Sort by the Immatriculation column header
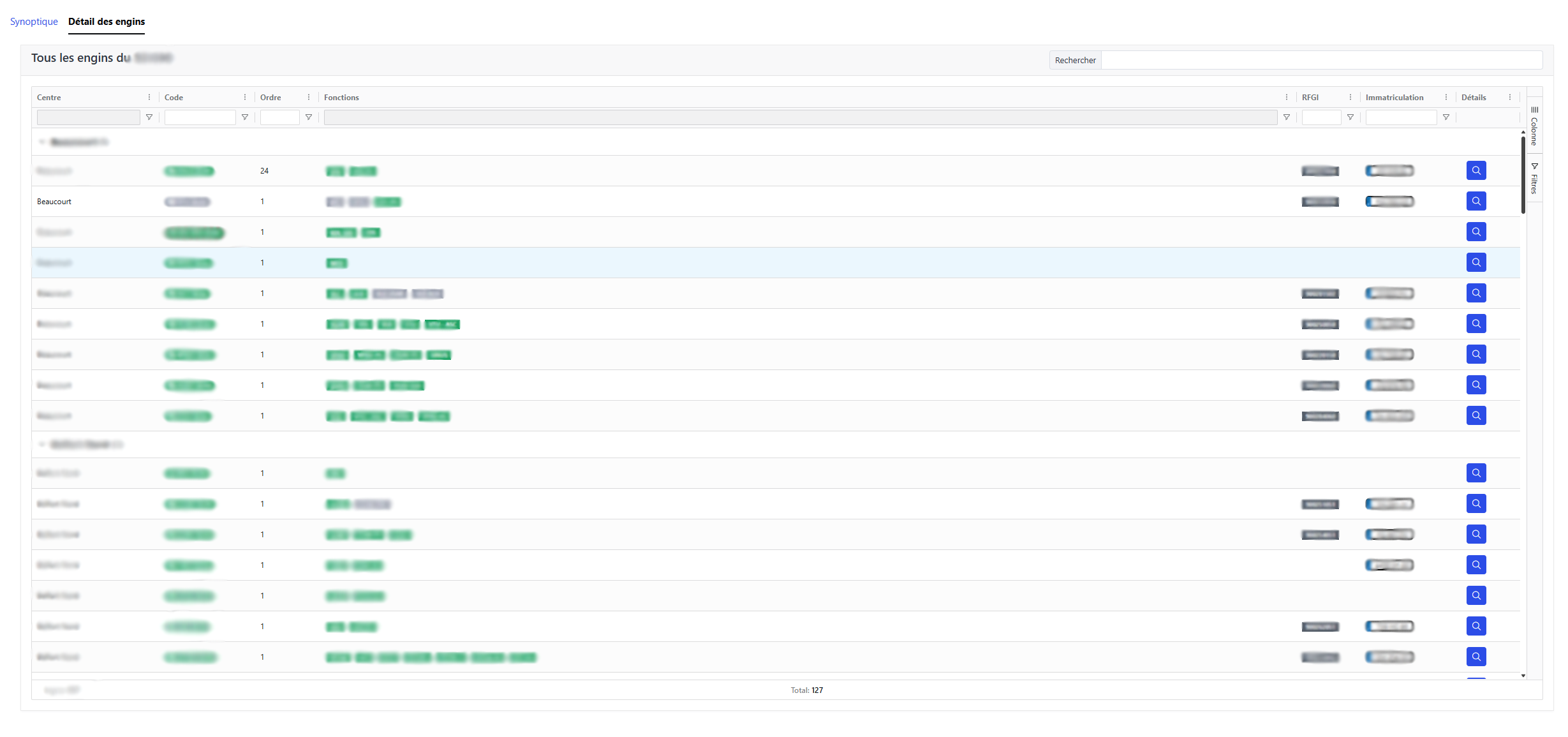This screenshot has width=1568, height=737. click(x=1394, y=98)
